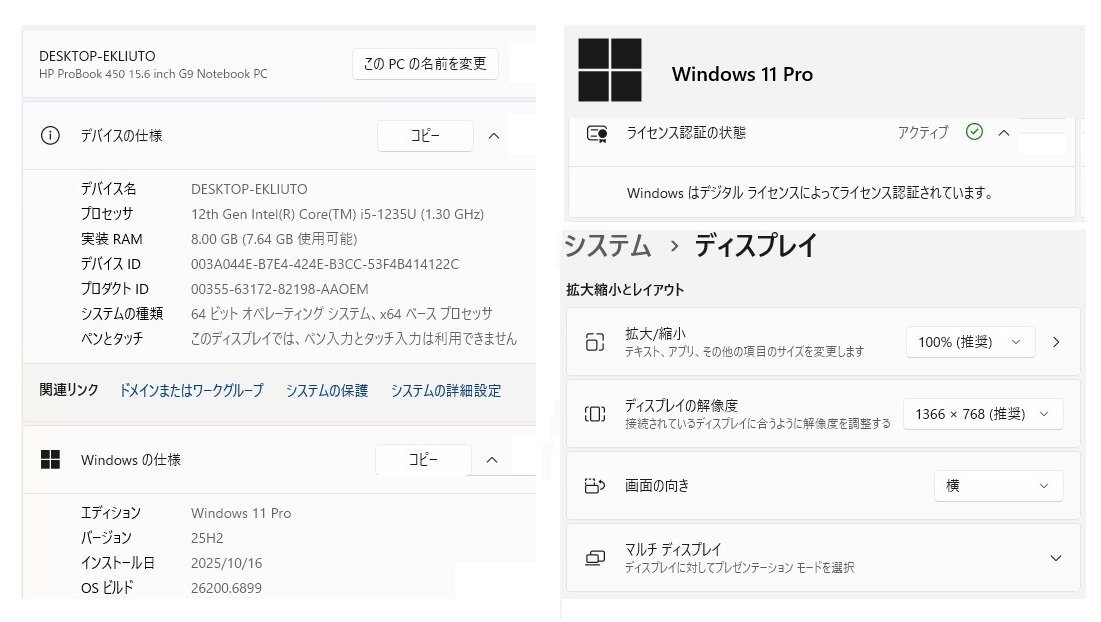Click the 関連リンク label
Screen dimensions: 1101x622
pyautogui.click(x=69, y=390)
